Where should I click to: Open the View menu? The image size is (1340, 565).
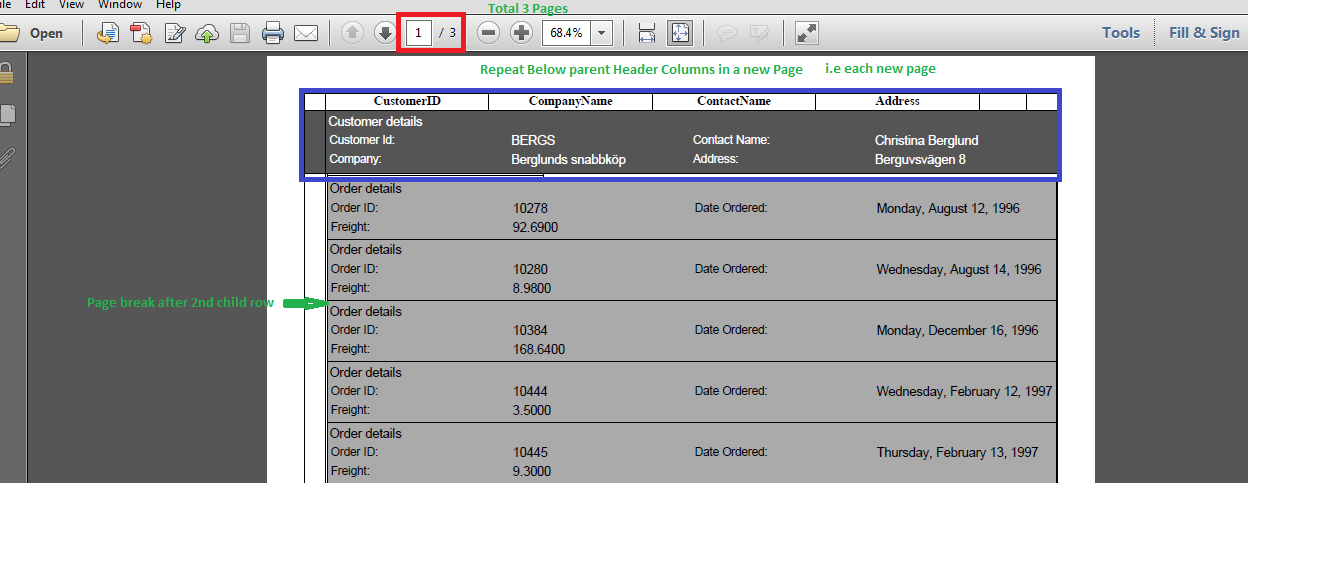coord(71,5)
